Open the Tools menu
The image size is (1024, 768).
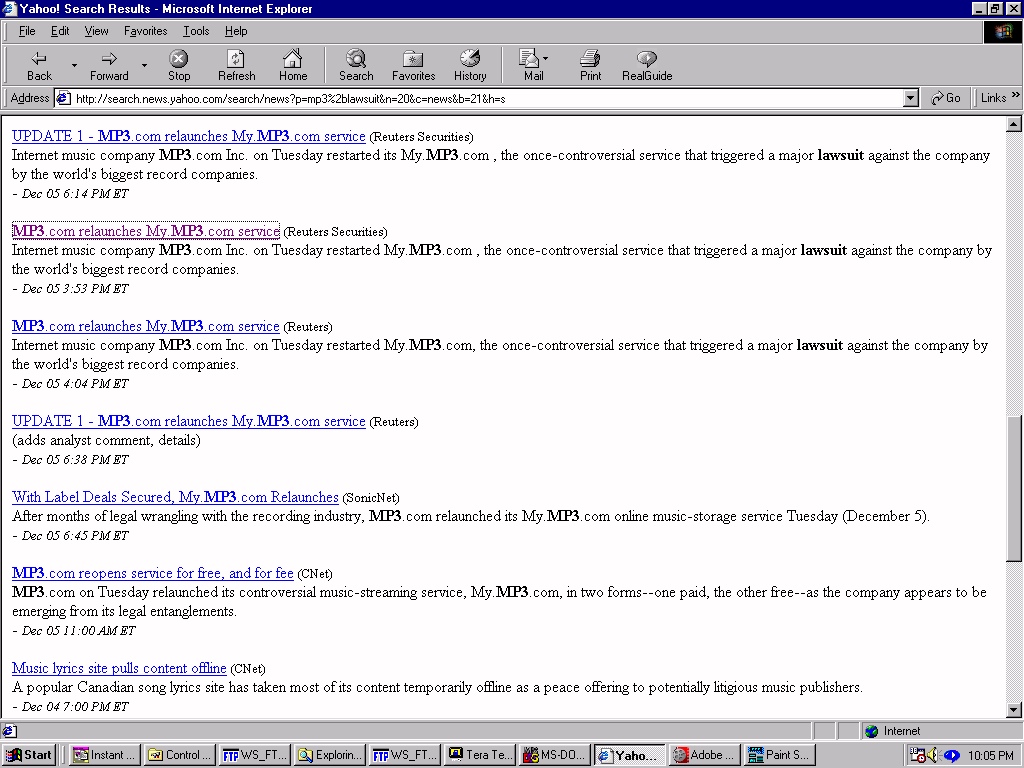[196, 31]
